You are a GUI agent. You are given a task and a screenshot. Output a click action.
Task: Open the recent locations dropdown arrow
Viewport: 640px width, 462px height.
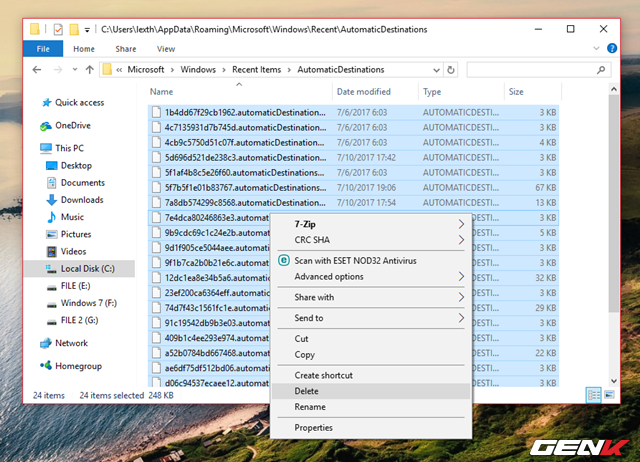pyautogui.click(x=75, y=70)
